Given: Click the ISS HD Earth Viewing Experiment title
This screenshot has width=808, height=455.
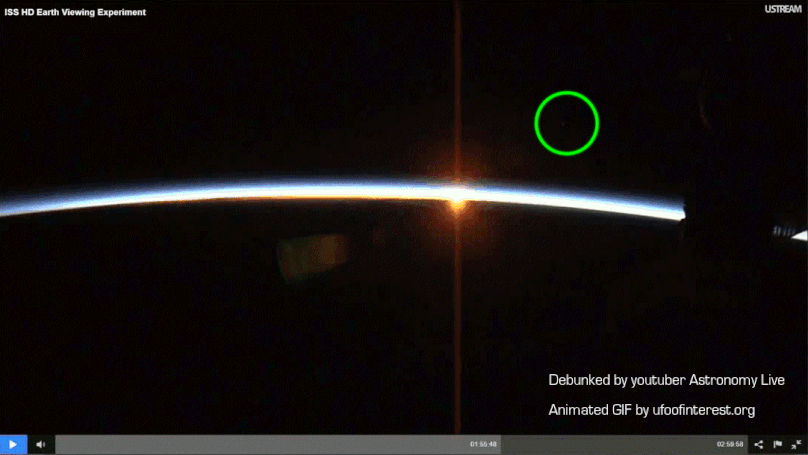Looking at the screenshot, I should tap(75, 12).
